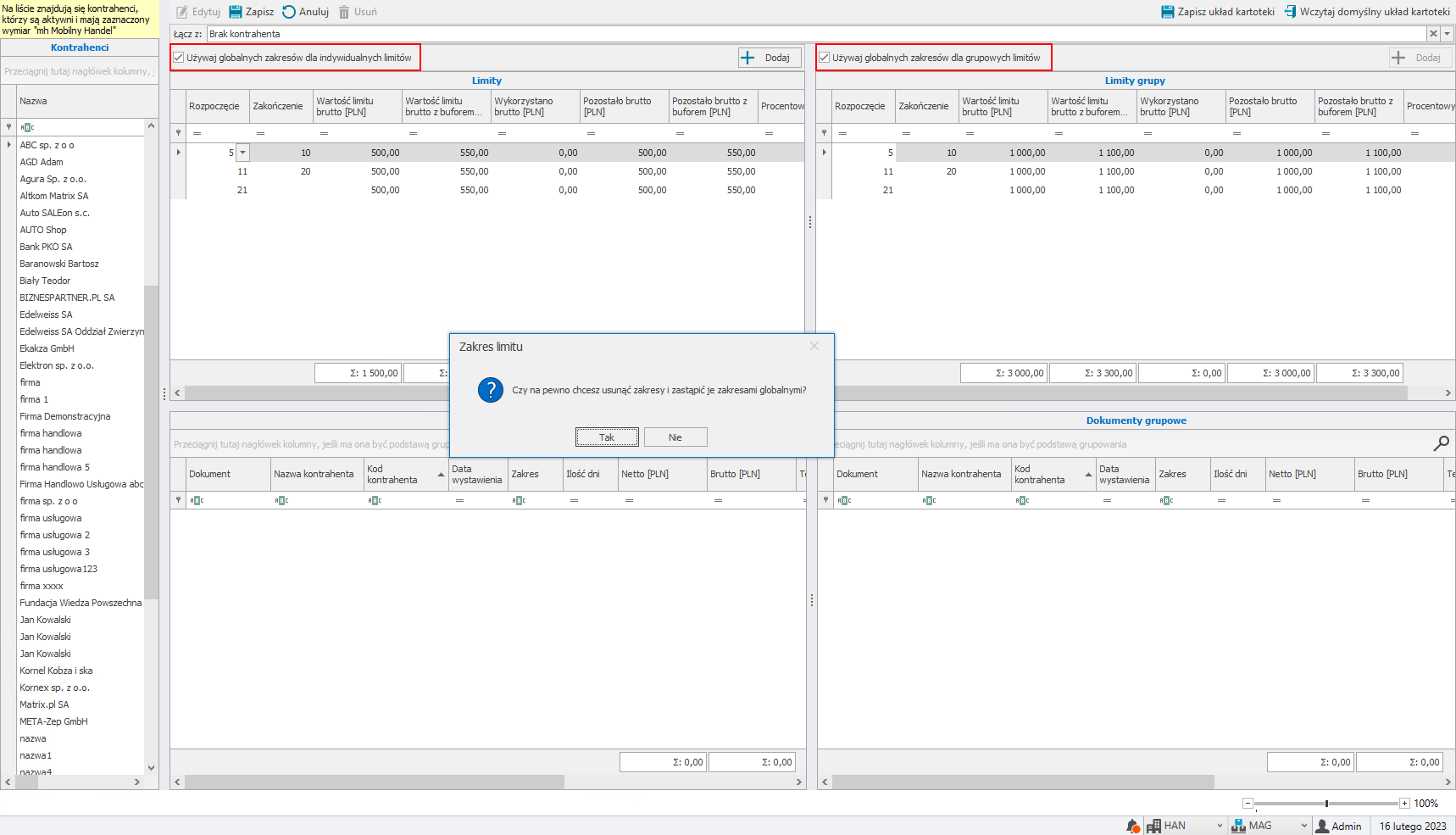The image size is (1456, 835).
Task: Click the Dodaj button in Limity panel
Action: (x=769, y=58)
